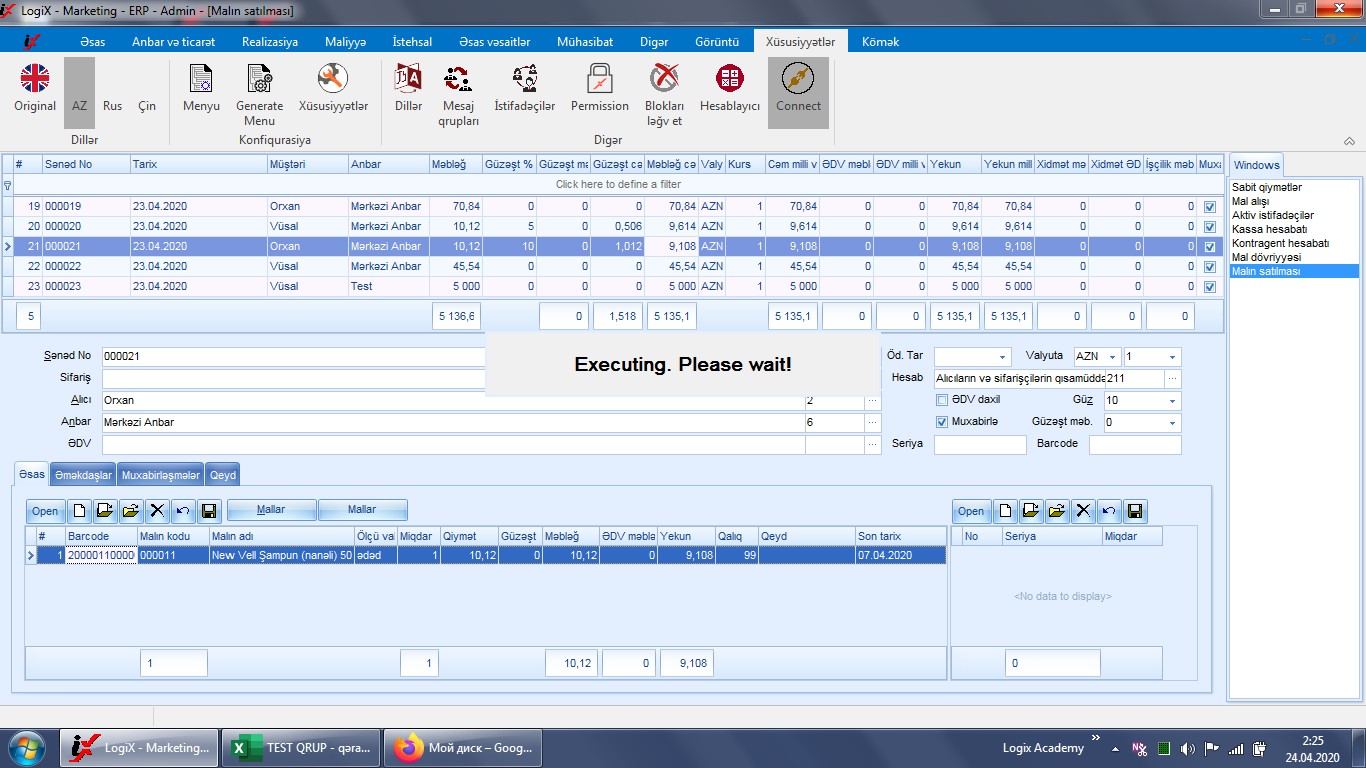This screenshot has height=768, width=1366.
Task: Click the Seriya input field
Action: click(x=980, y=445)
